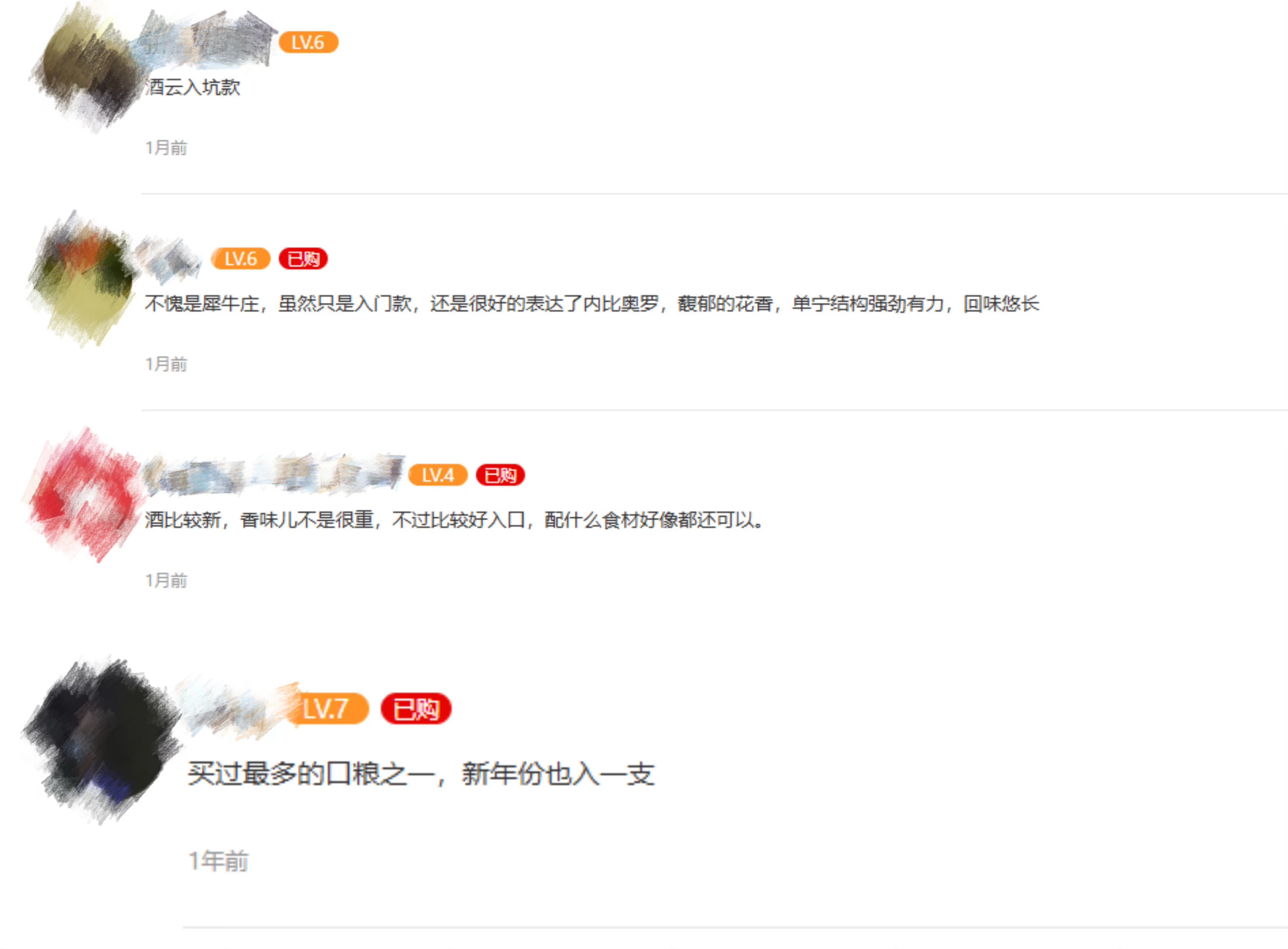Click the 1月前 timestamp under the first comment
Viewport: 1288px width, 949px height.
[x=166, y=148]
